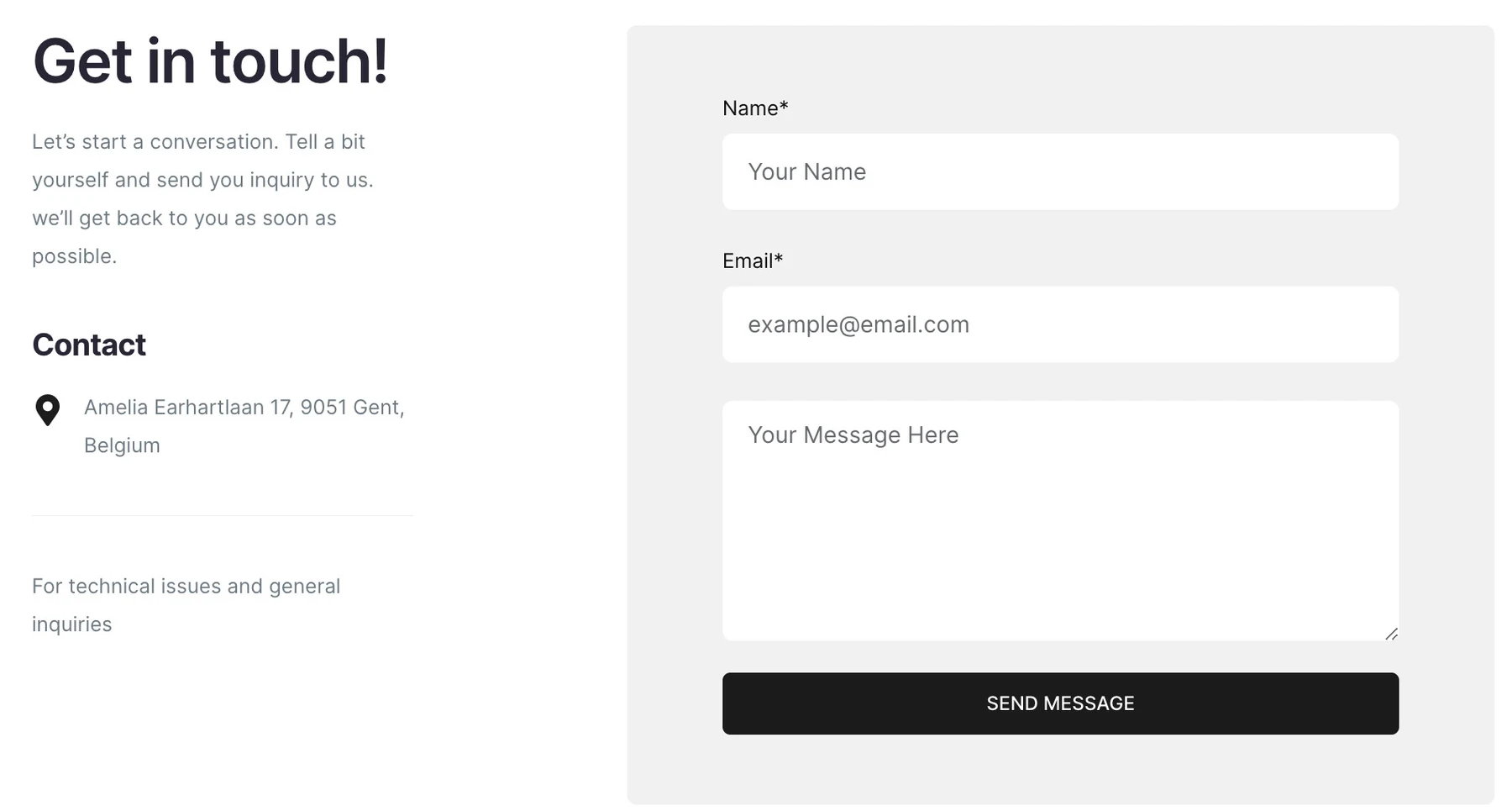Focus the Your Name input field
1512x811 pixels.
(1060, 171)
